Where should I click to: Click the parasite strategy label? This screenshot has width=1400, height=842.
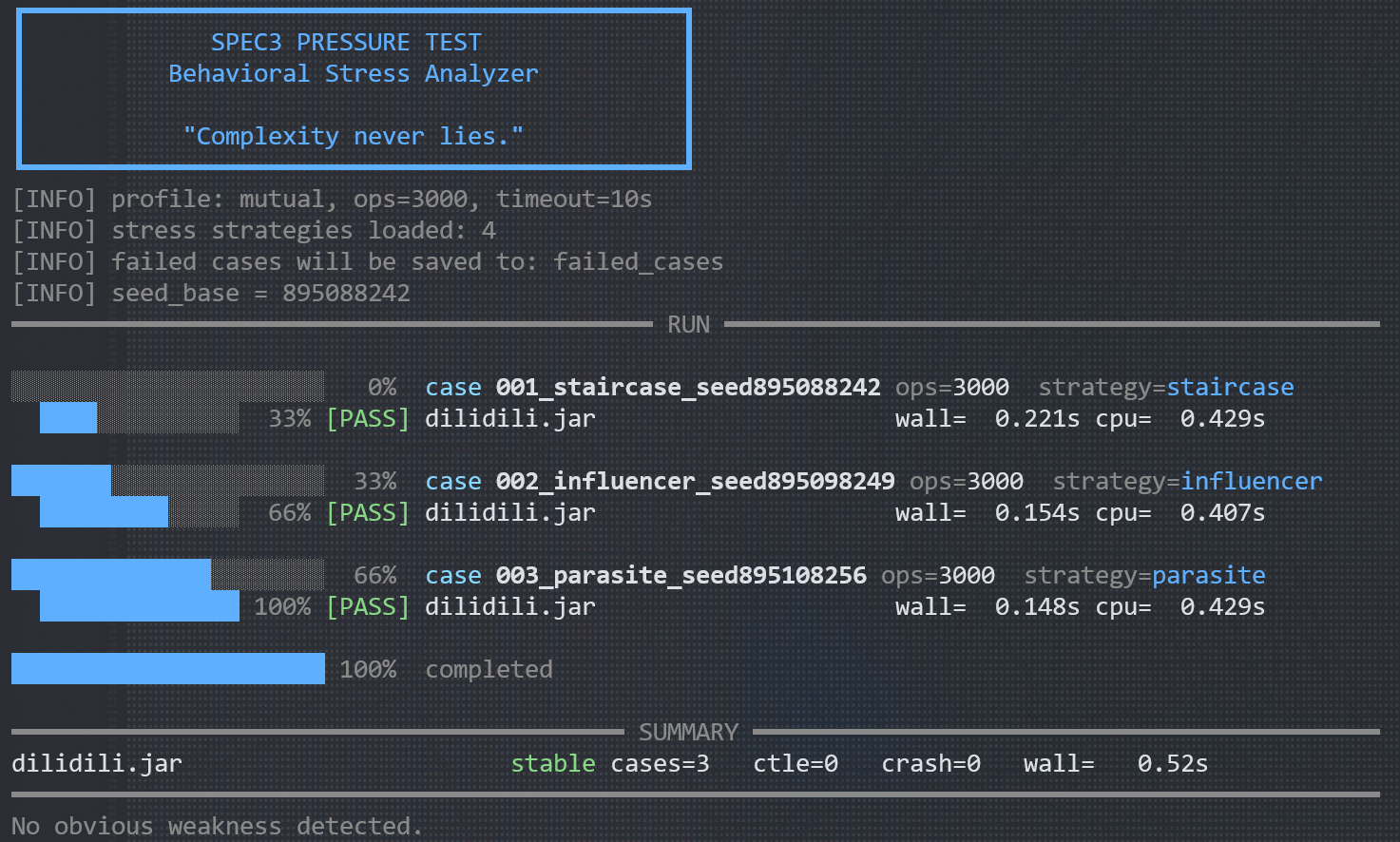pos(1208,576)
